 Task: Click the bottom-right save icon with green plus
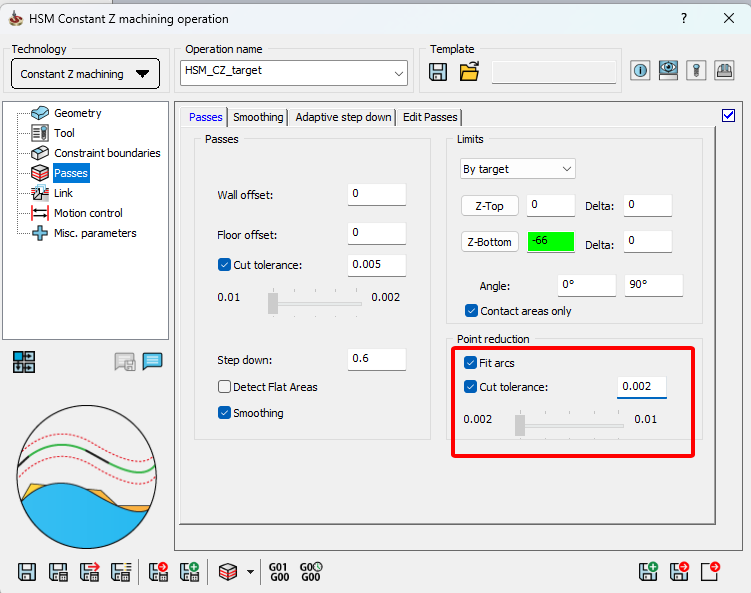[648, 571]
